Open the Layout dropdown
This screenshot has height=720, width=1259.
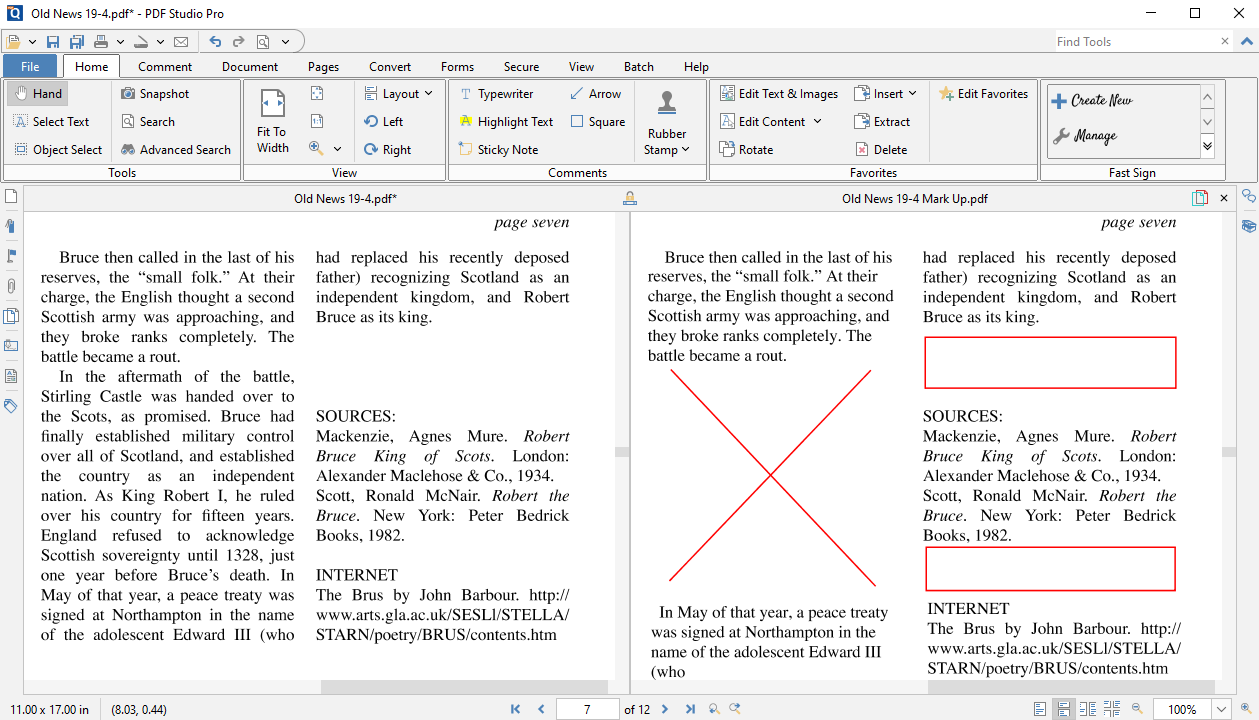tap(400, 93)
